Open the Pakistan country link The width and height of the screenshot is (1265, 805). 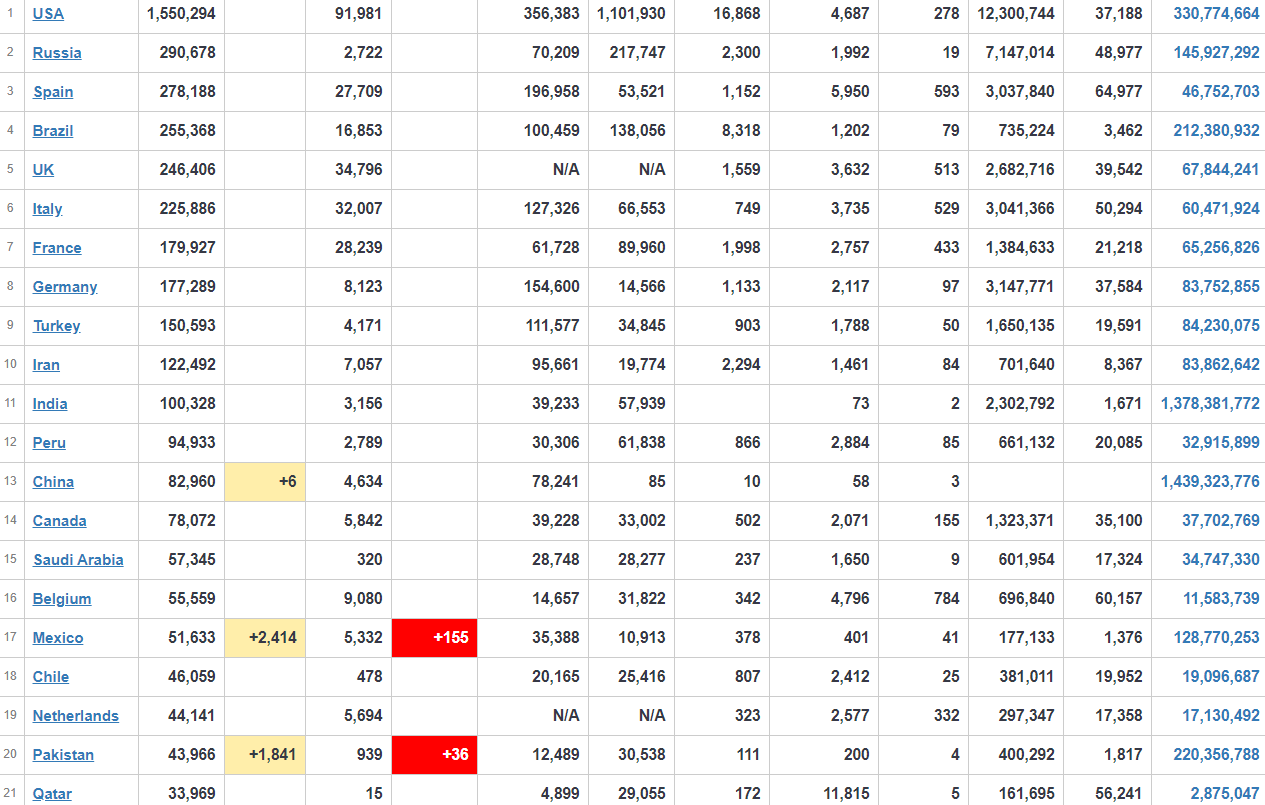pos(63,755)
